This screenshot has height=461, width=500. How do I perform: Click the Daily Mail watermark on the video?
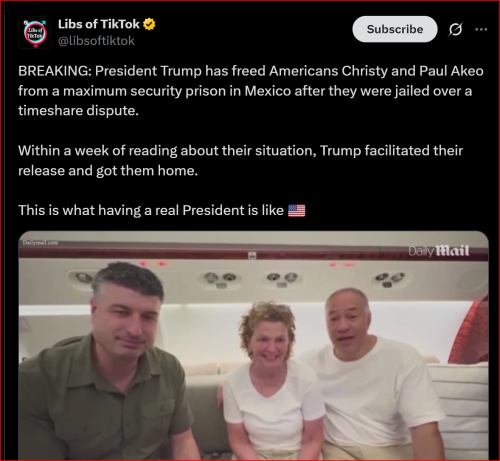tap(439, 251)
